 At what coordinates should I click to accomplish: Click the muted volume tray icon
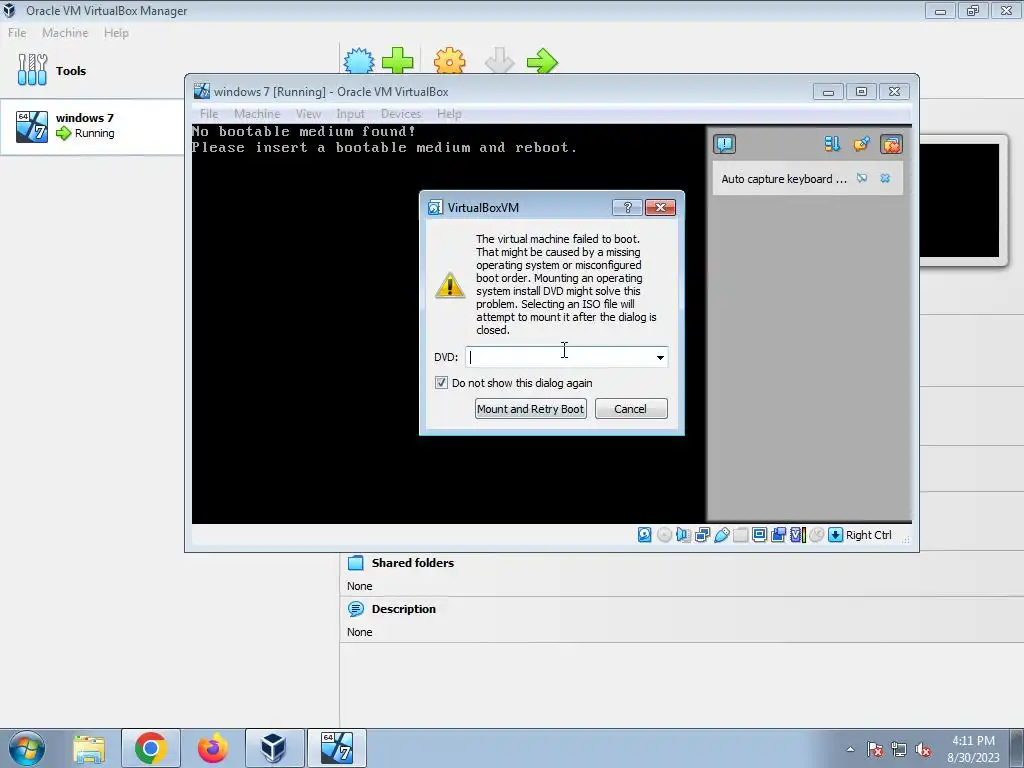pyautogui.click(x=923, y=750)
